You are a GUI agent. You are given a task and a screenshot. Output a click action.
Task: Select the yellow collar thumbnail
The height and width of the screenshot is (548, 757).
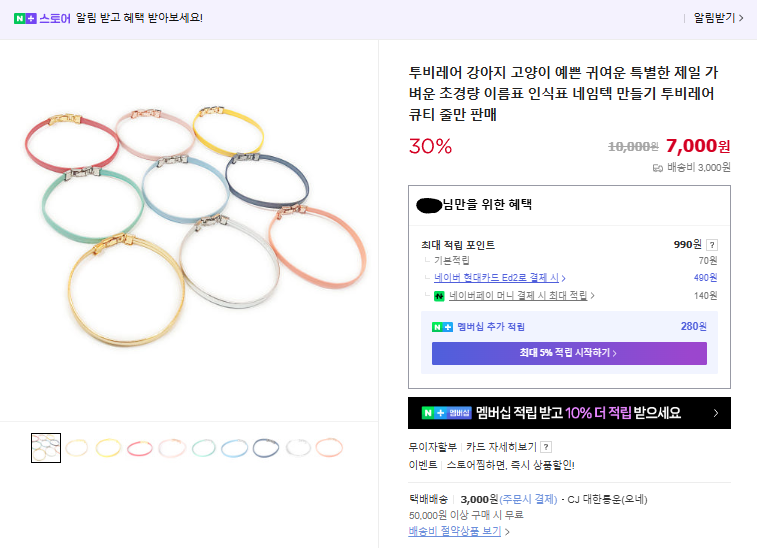[x=108, y=447]
